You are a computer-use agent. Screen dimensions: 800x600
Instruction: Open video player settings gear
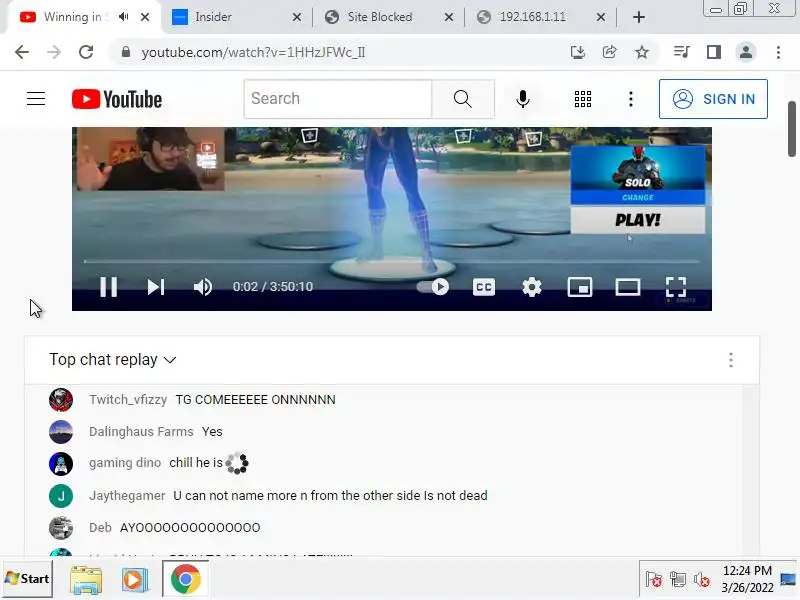(x=532, y=287)
